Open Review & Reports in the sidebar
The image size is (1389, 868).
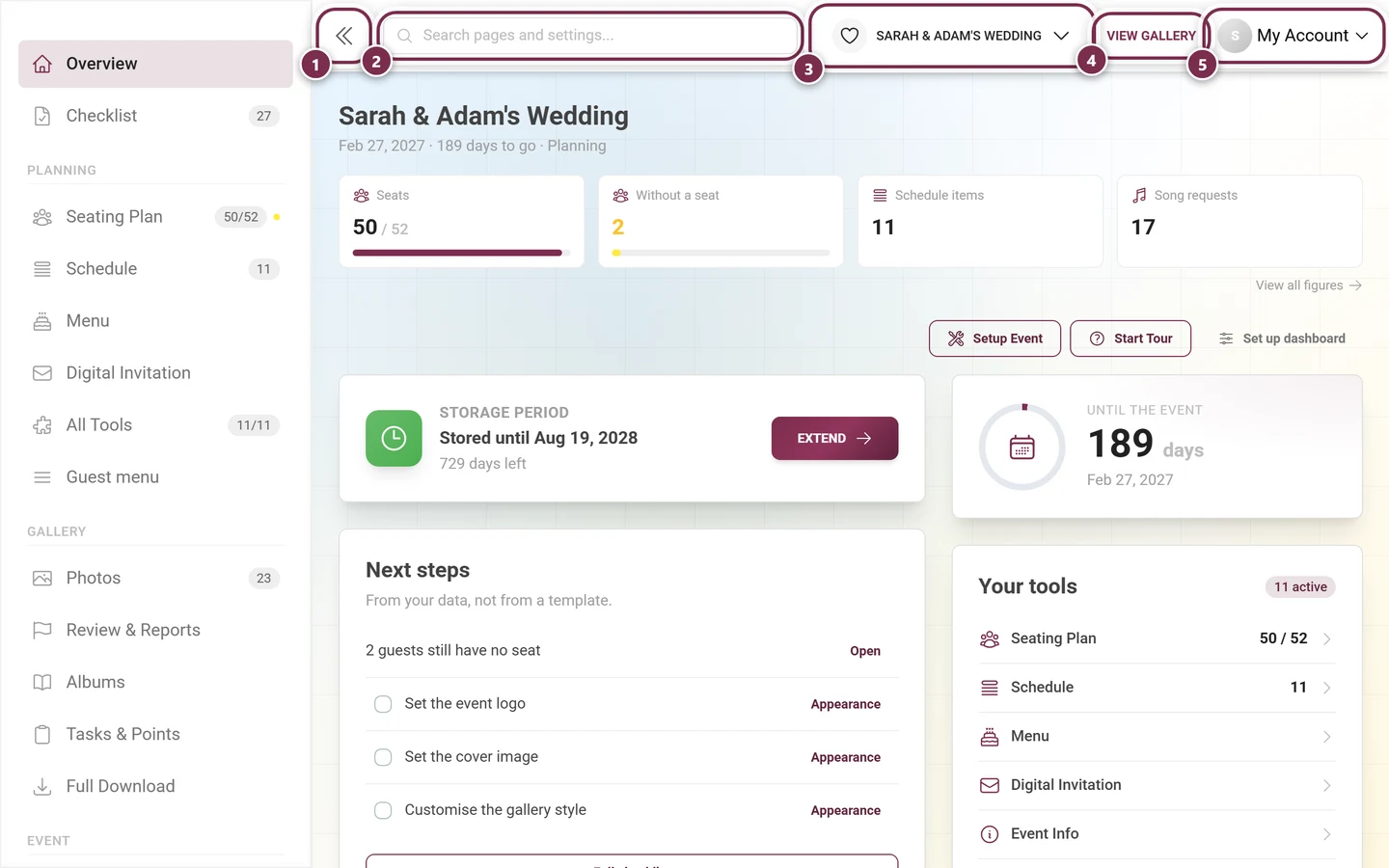pos(155,631)
